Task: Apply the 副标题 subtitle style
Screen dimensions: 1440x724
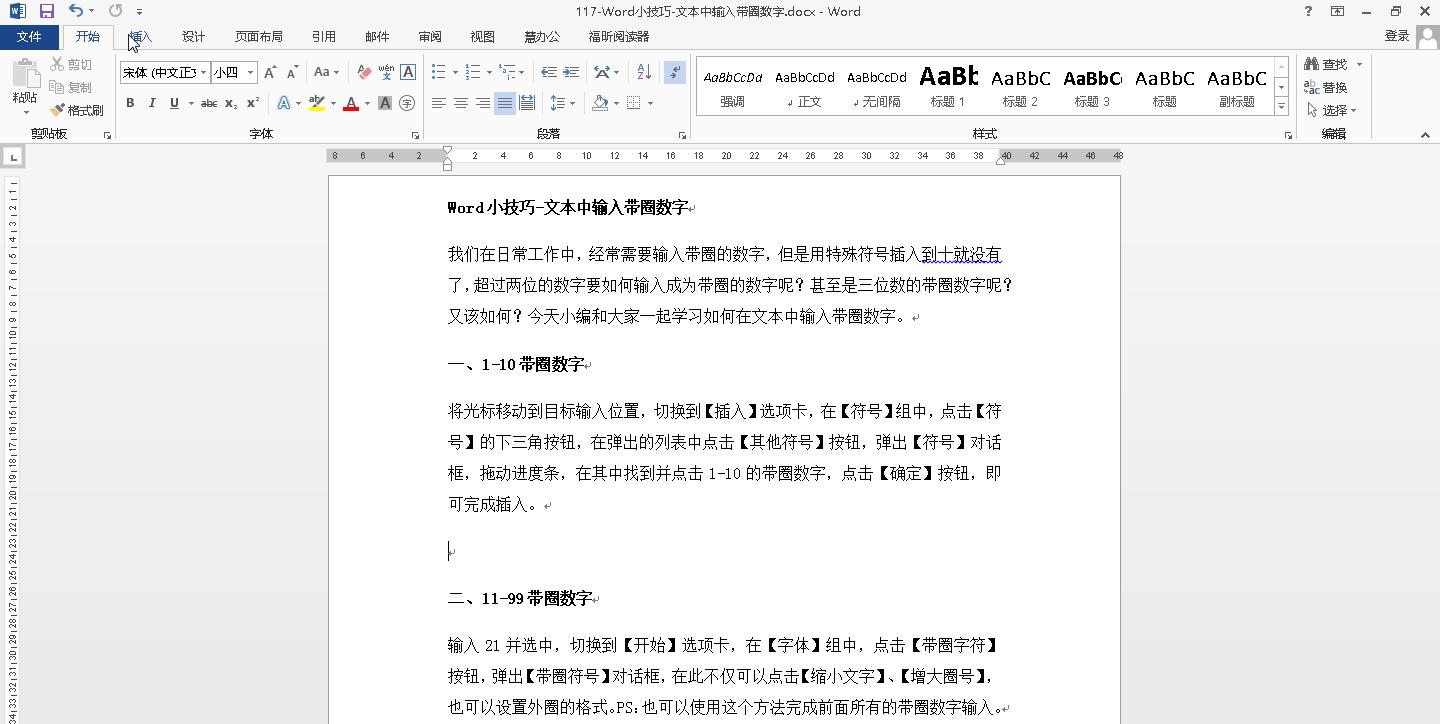Action: coord(1236,86)
